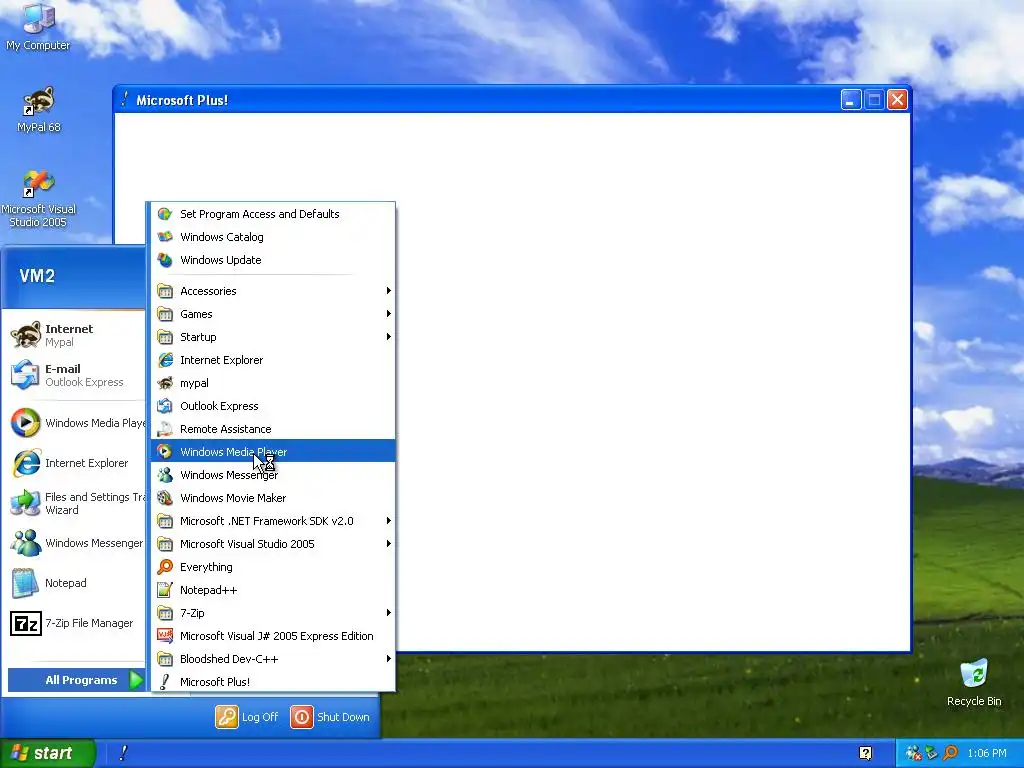Click Outlook Express icon in programs list
The image size is (1024, 768).
click(x=165, y=406)
